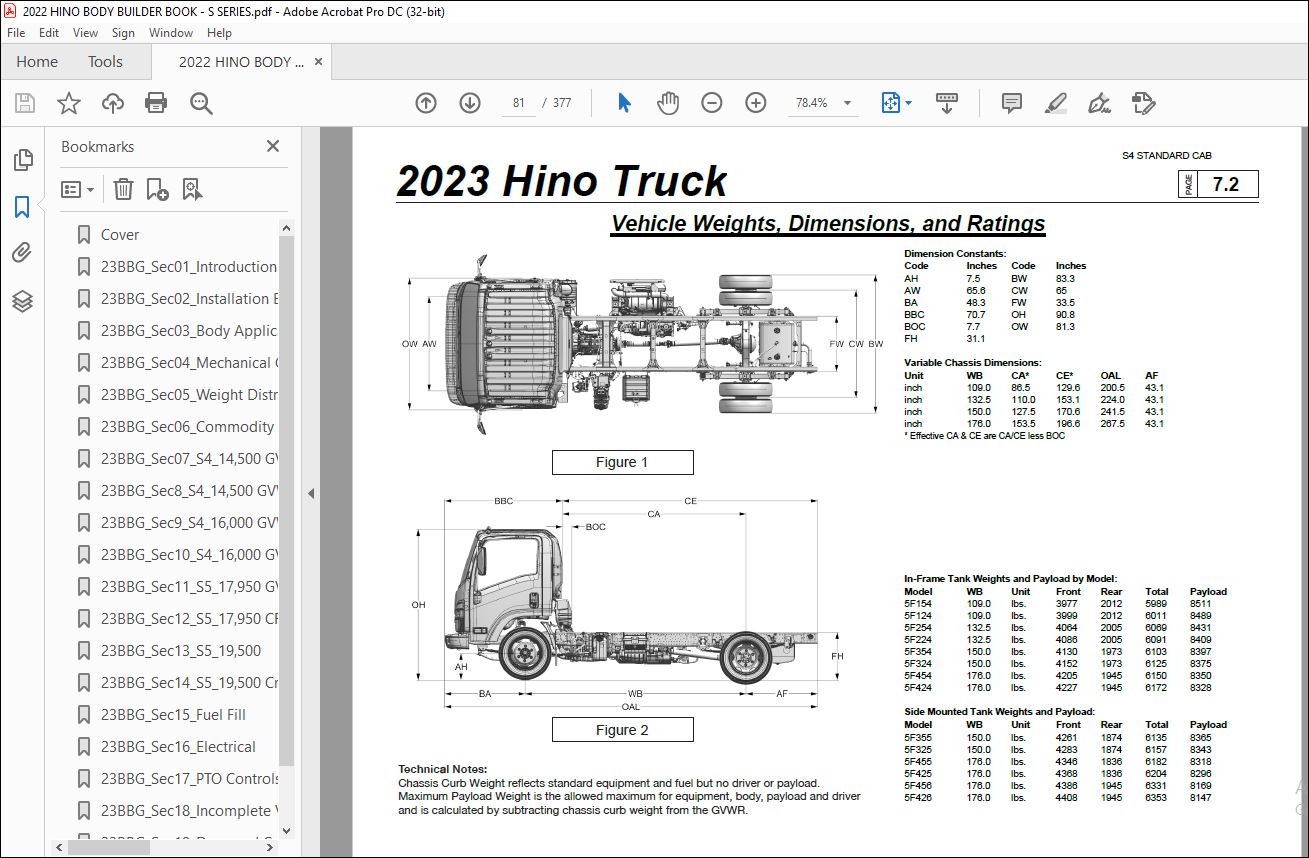The image size is (1309, 858).
Task: Zoom out with the minus button
Action: click(712, 103)
